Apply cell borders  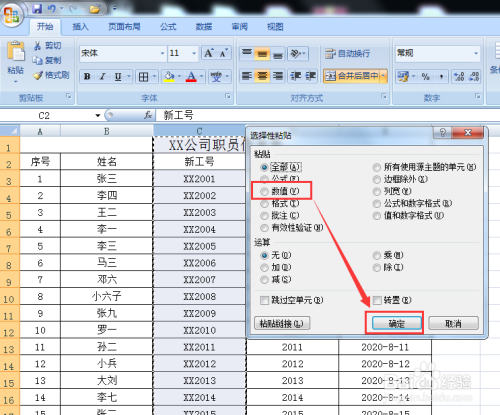(143, 77)
